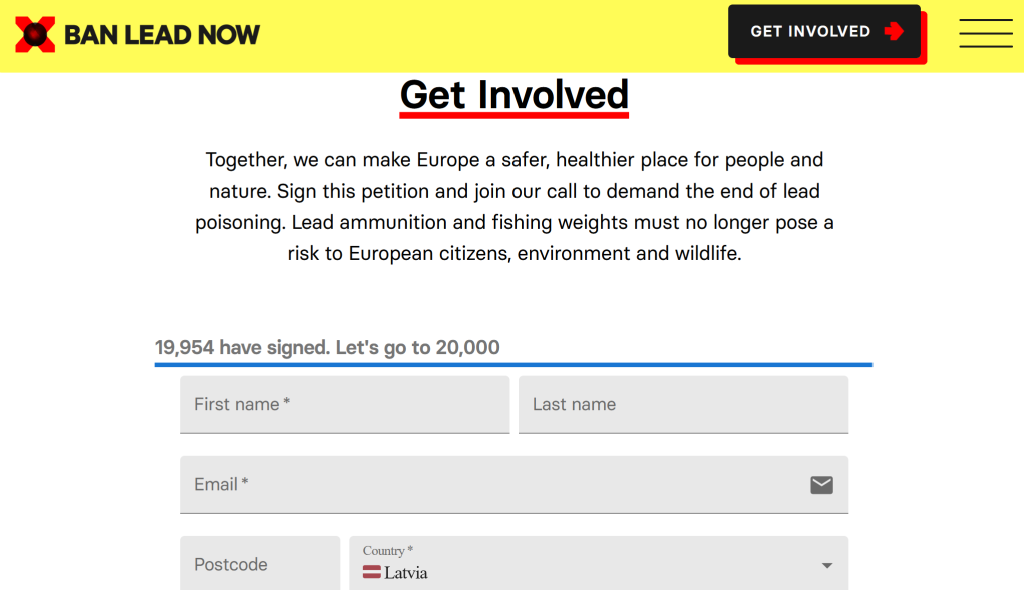Screen dimensions: 1024x590
Task: Click the envelope icon in Email field
Action: point(821,485)
